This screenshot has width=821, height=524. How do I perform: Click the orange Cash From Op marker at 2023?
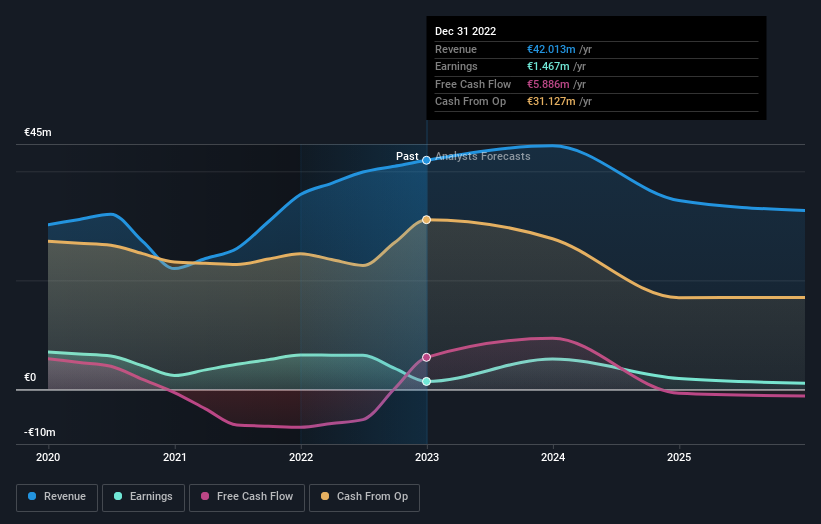(x=427, y=220)
